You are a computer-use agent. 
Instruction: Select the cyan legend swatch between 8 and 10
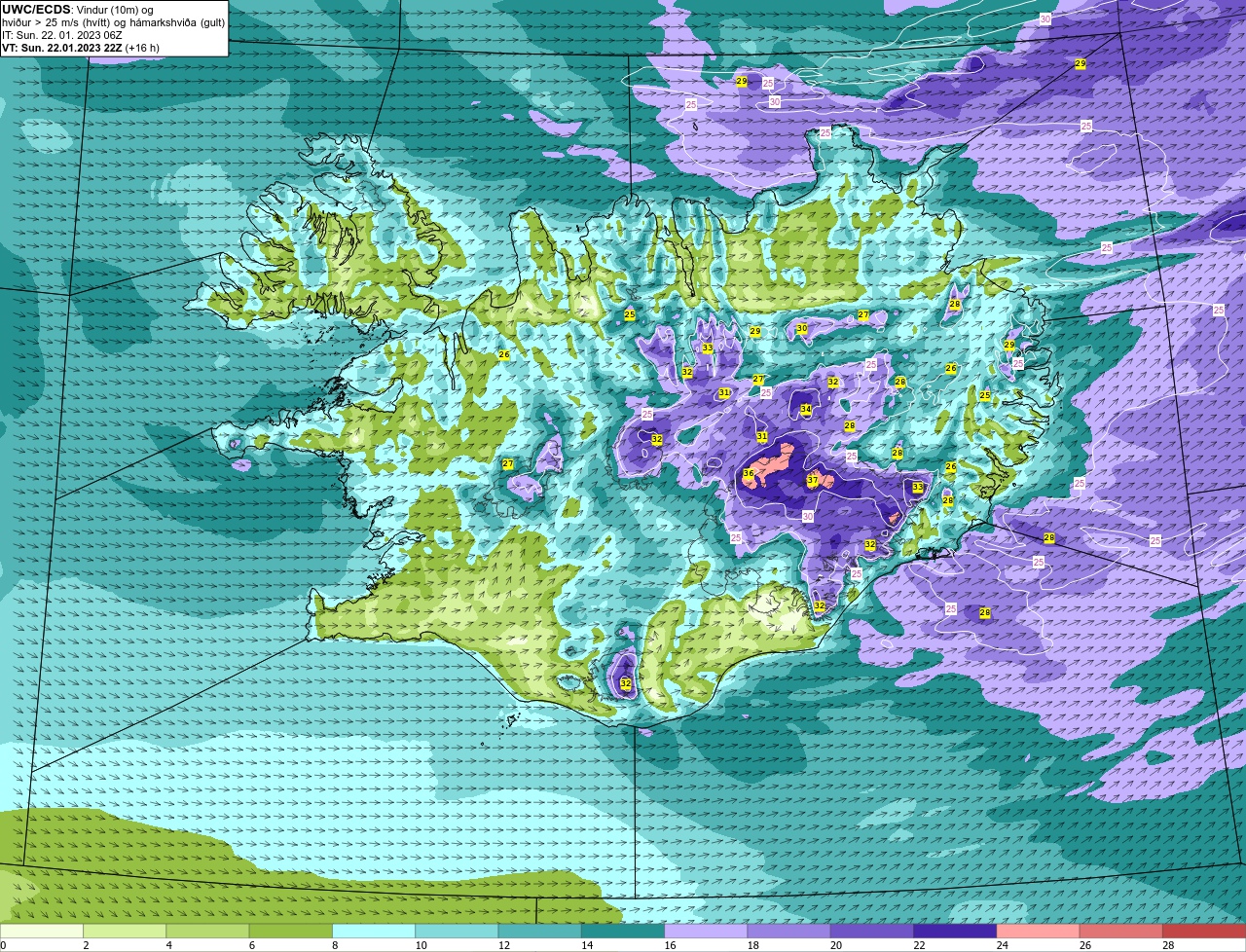374,931
